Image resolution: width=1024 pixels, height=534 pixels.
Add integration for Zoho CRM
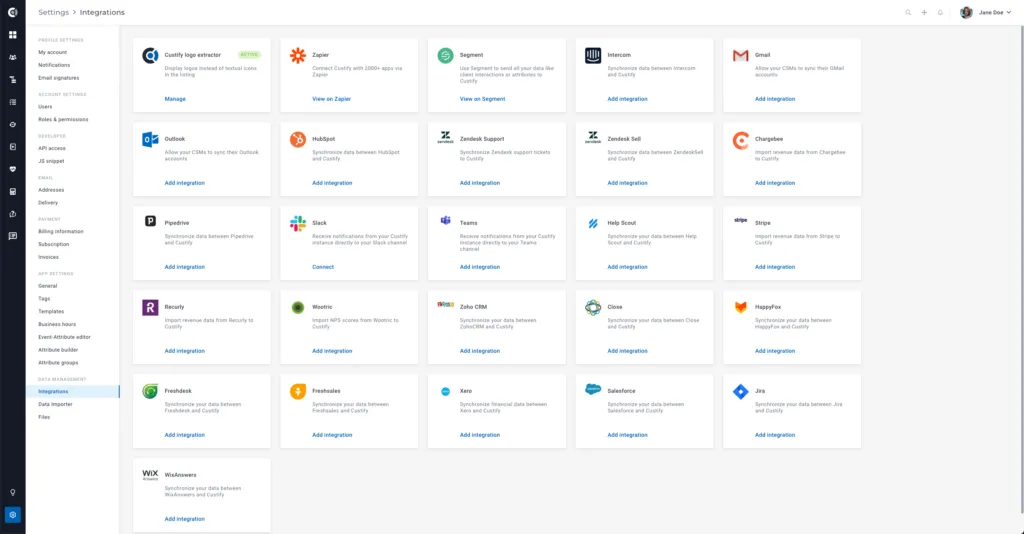(x=480, y=351)
